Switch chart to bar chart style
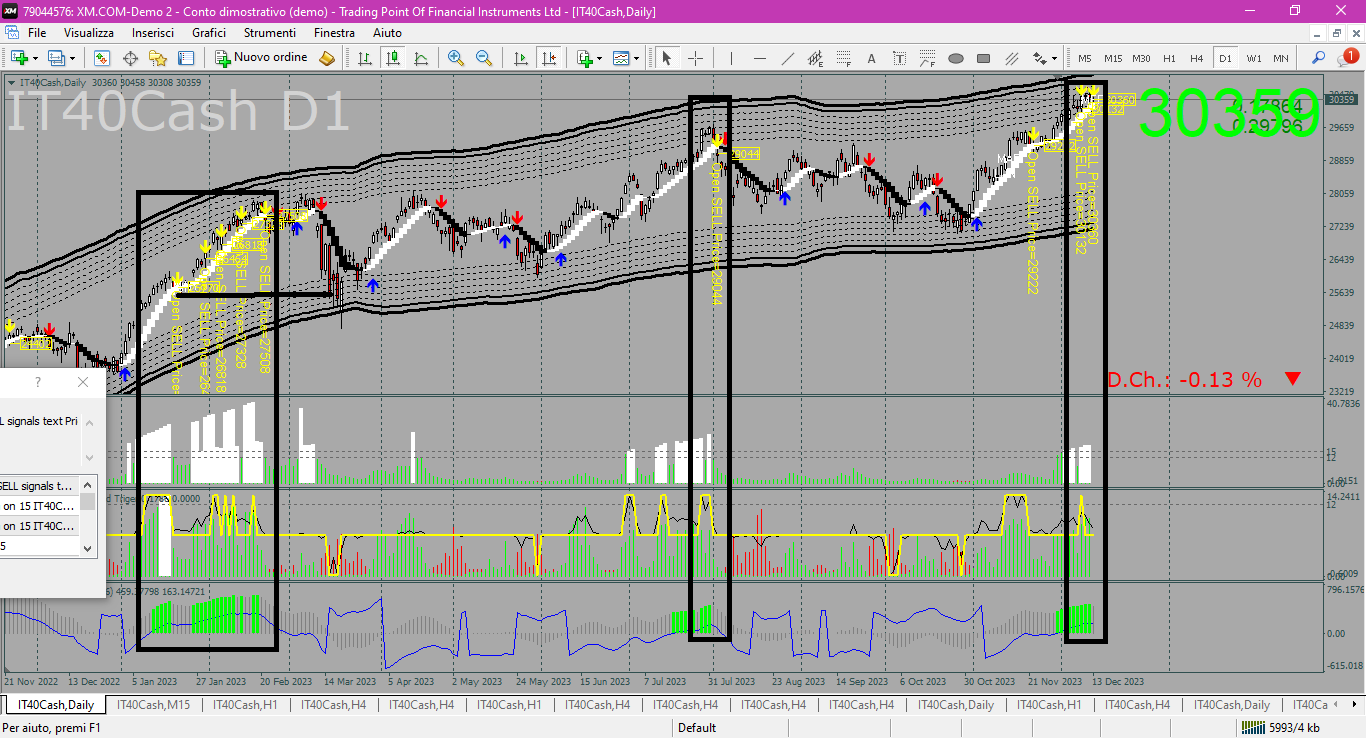Viewport: 1366px width, 738px height. pyautogui.click(x=365, y=58)
